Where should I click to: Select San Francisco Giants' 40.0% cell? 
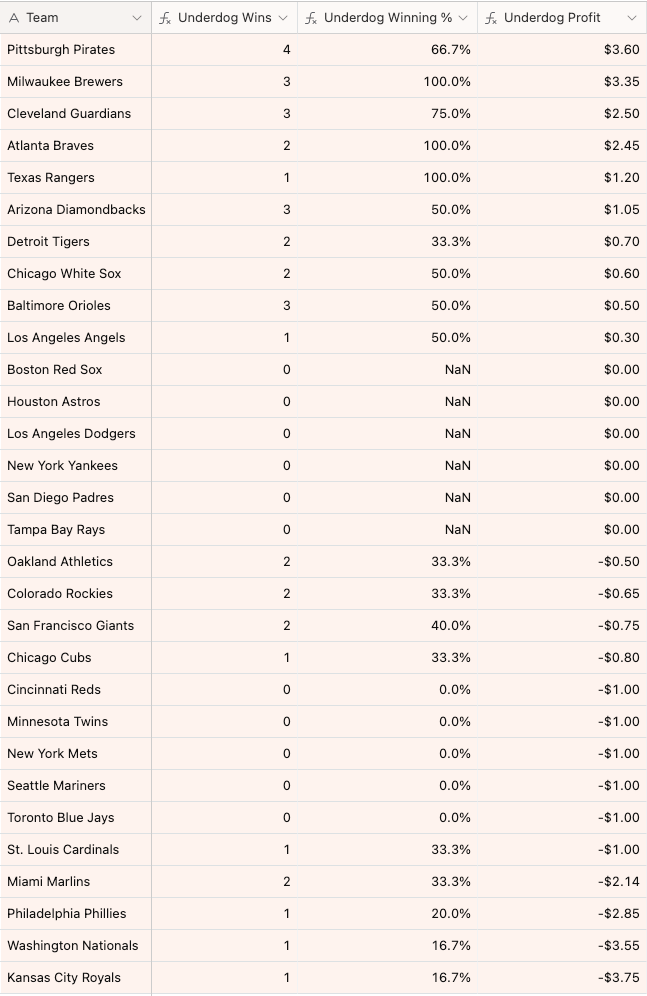451,626
